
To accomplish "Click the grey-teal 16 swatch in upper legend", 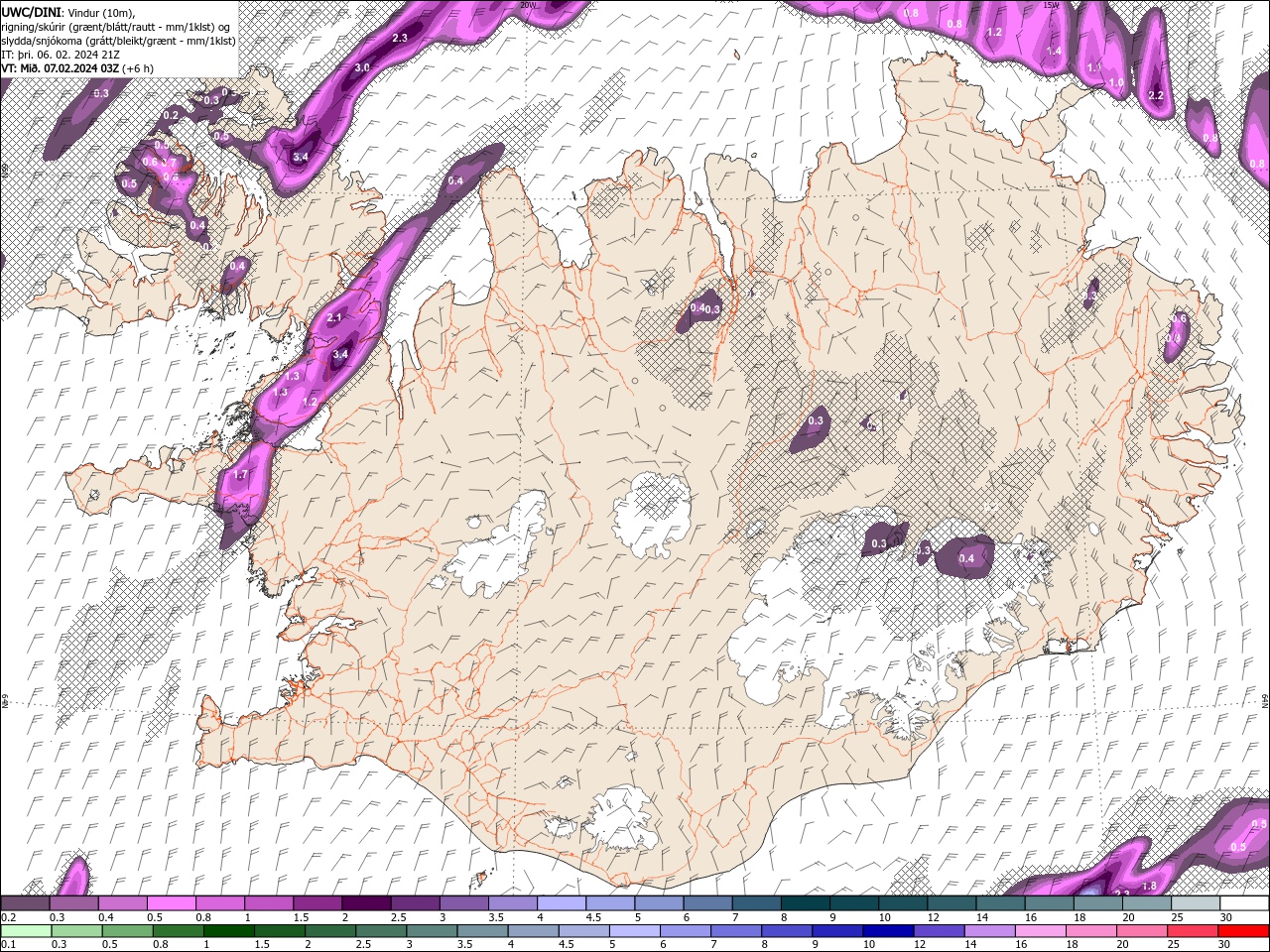I will (x=1049, y=903).
